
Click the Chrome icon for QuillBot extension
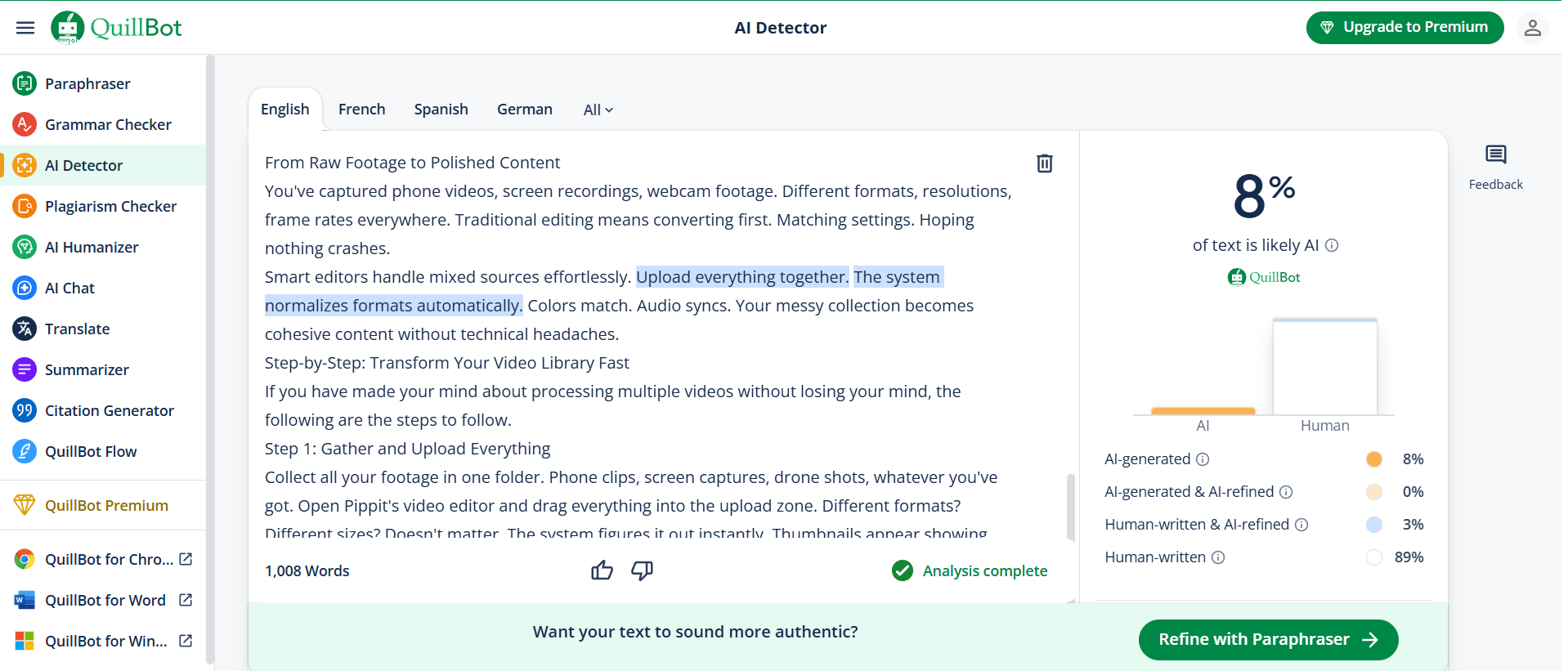pos(25,559)
